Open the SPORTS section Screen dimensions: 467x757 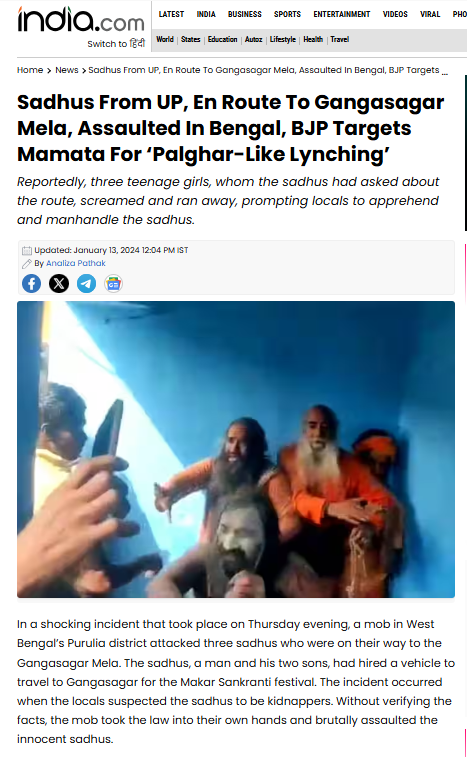point(287,14)
